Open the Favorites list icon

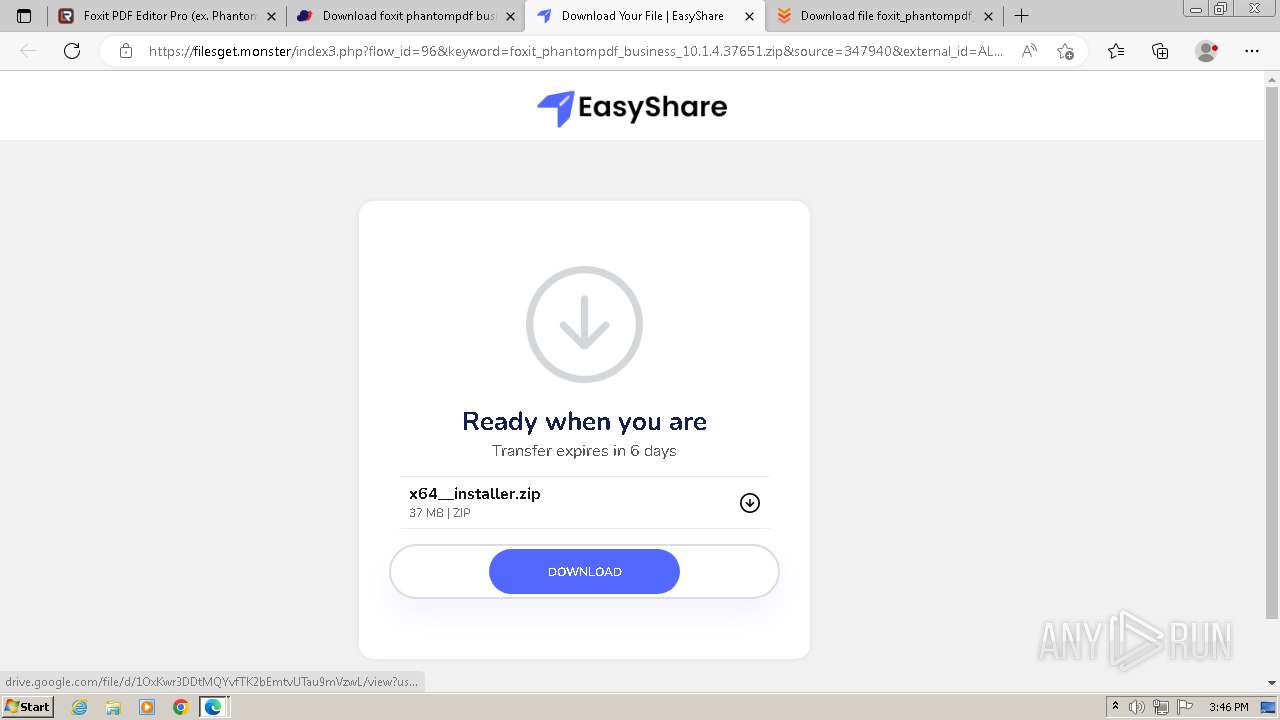tap(1116, 51)
